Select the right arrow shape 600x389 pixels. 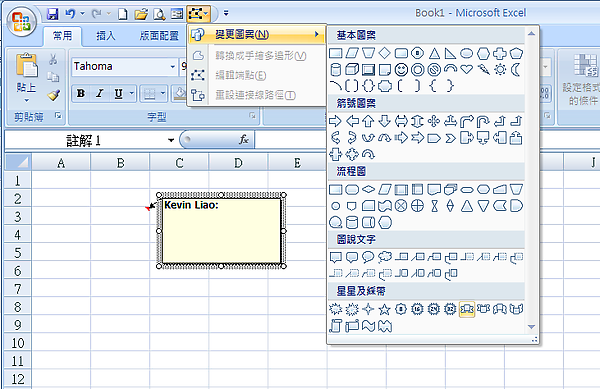pos(335,121)
